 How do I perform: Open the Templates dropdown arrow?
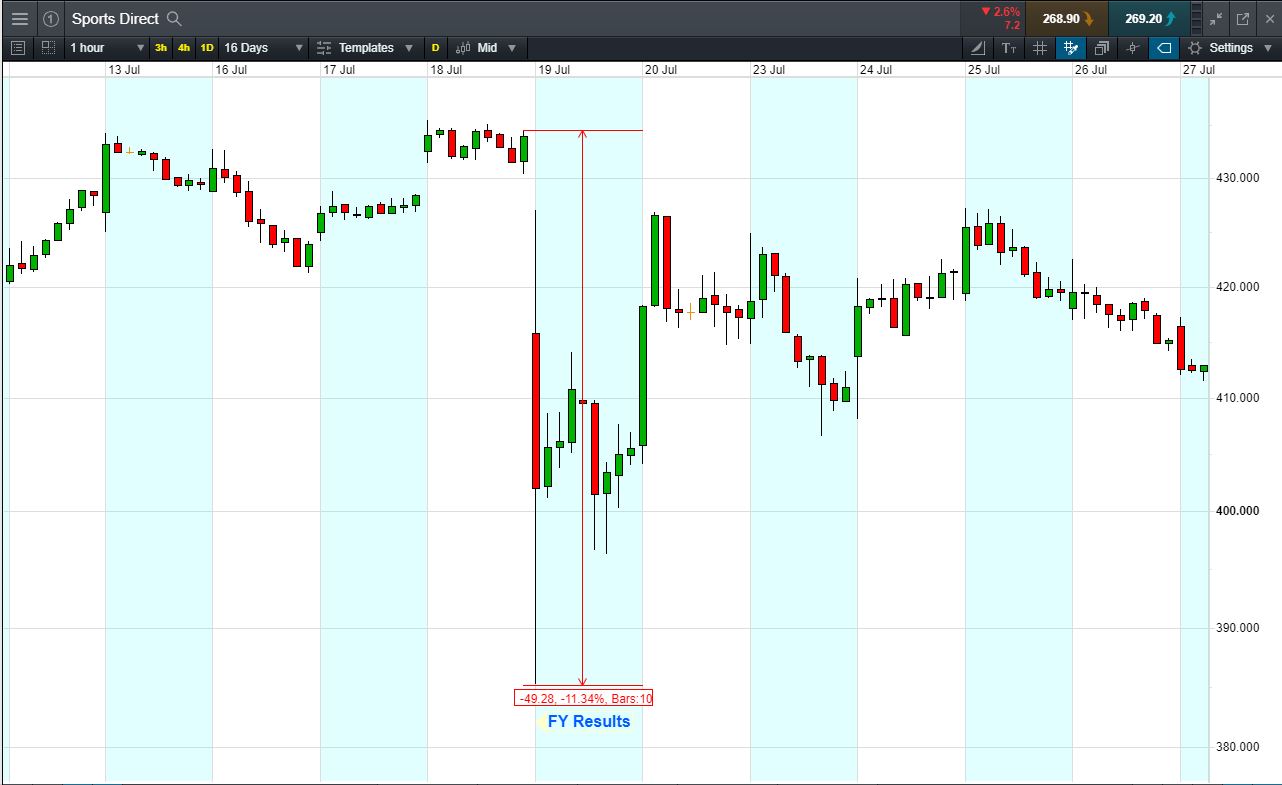(x=409, y=48)
